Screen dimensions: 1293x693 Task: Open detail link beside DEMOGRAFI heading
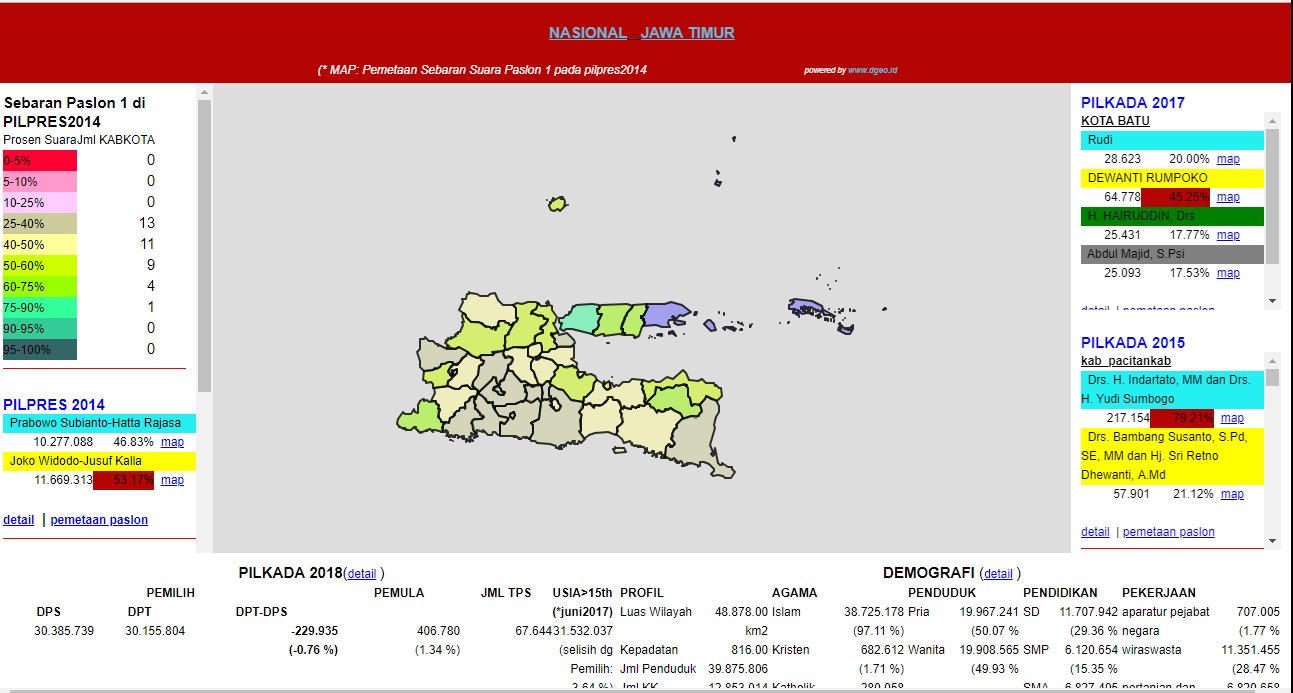point(998,574)
